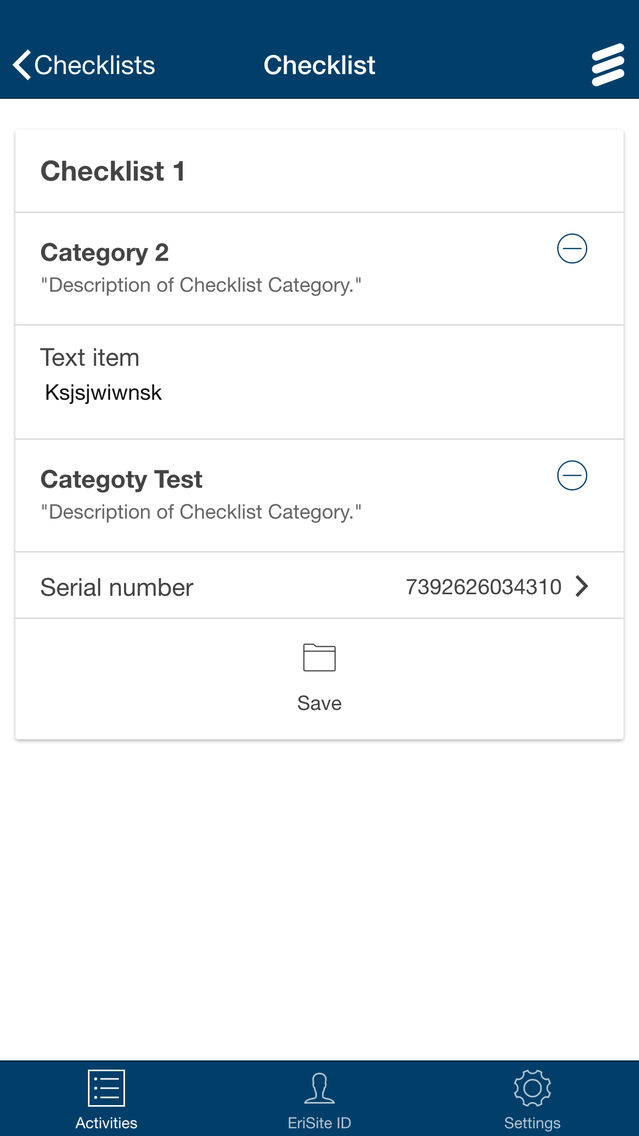Tap the Checklist 1 title
Image resolution: width=639 pixels, height=1136 pixels.
coord(112,172)
